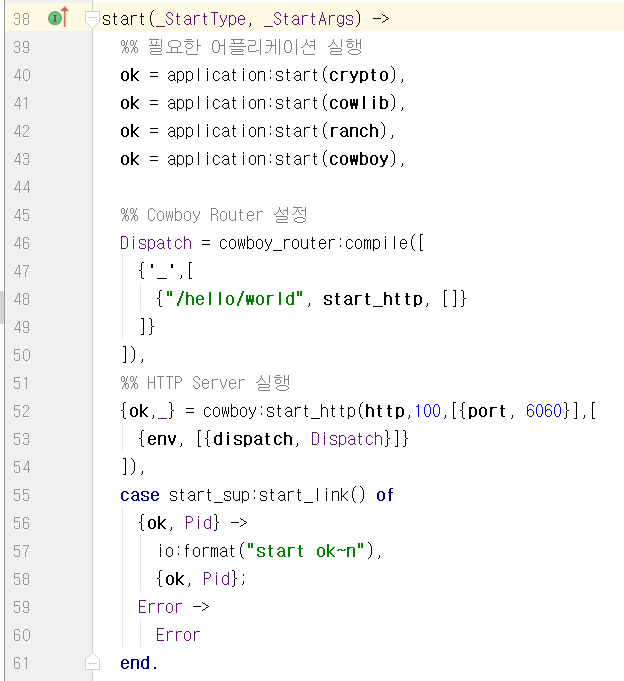This screenshot has width=624, height=681.
Task: Click line number 61 in the gutter
Action: 21,663
